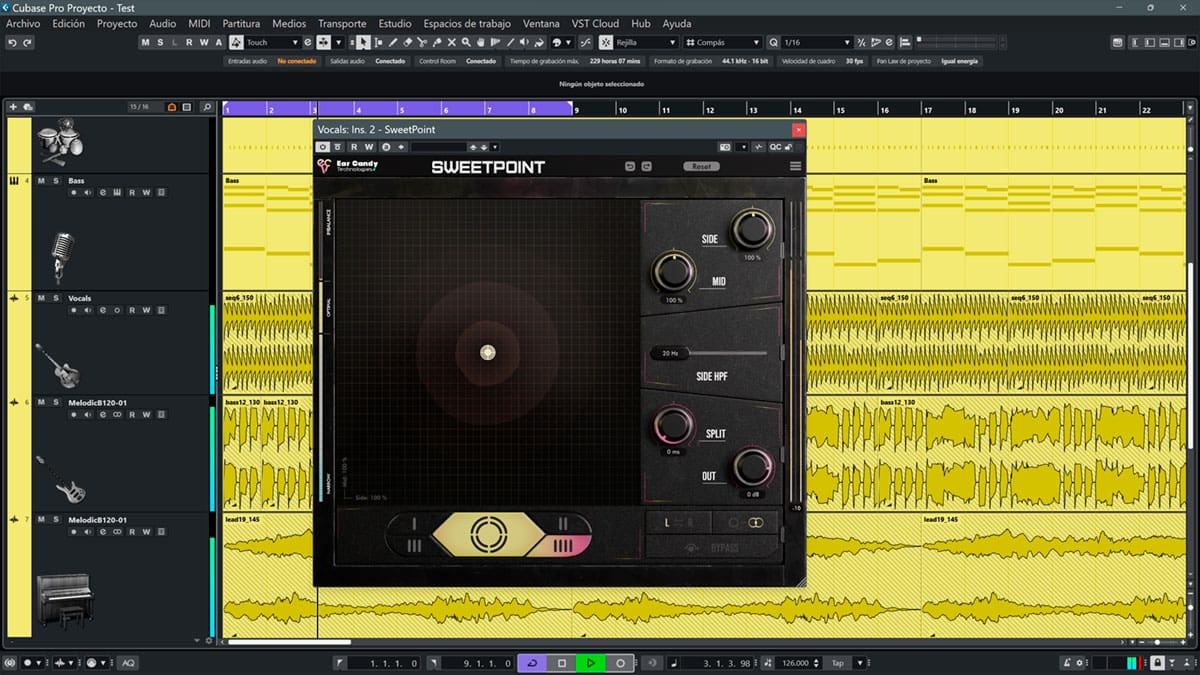Click the tempo field showing 126.000
The image size is (1200, 675).
click(795, 663)
